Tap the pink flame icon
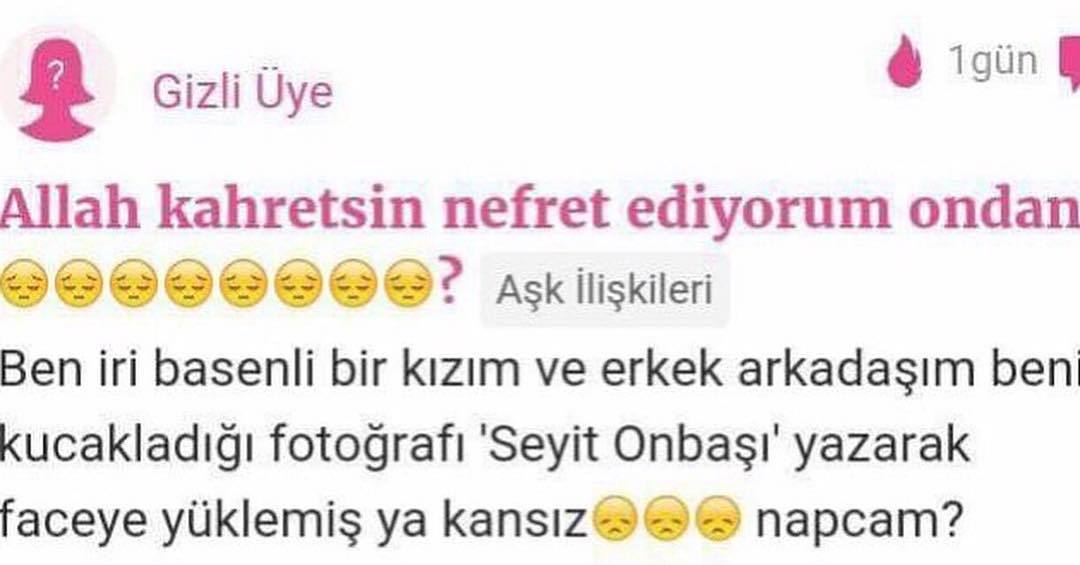This screenshot has width=1080, height=565. pyautogui.click(x=904, y=62)
